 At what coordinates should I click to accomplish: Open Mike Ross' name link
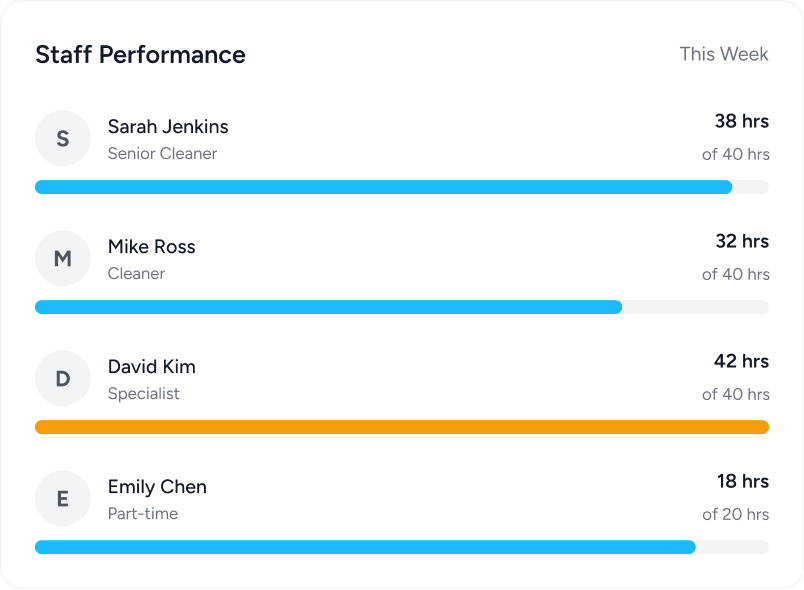point(152,246)
